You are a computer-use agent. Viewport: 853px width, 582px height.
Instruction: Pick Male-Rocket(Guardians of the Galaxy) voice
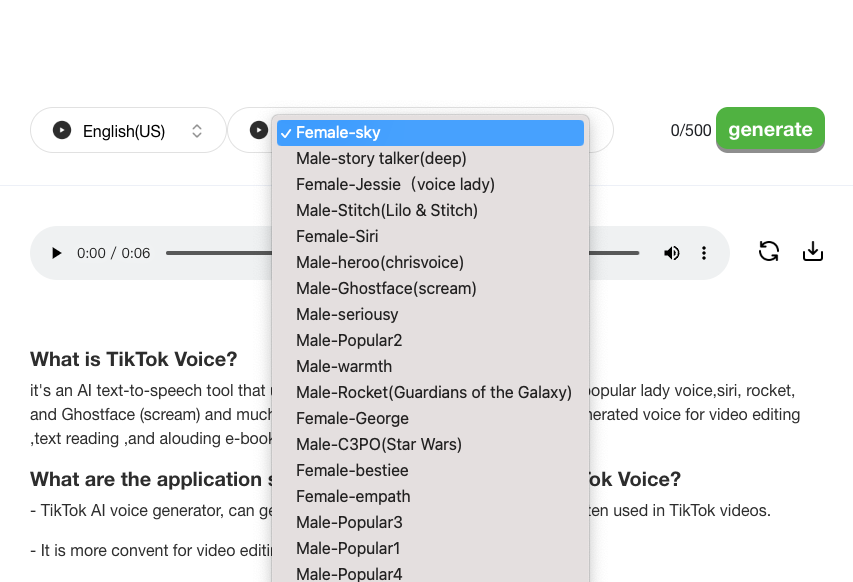[x=434, y=392]
